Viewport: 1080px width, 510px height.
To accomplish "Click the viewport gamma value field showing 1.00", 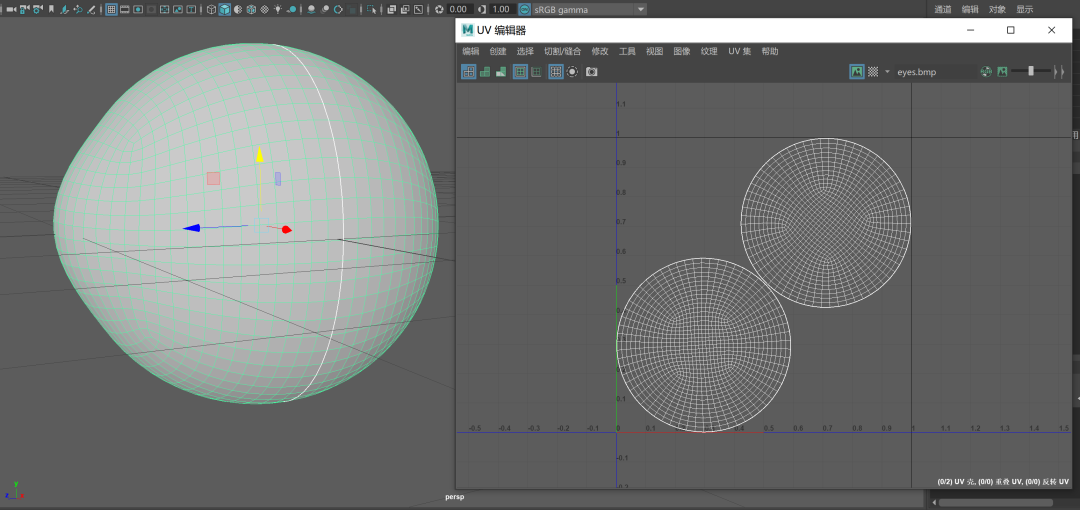I will pyautogui.click(x=500, y=9).
